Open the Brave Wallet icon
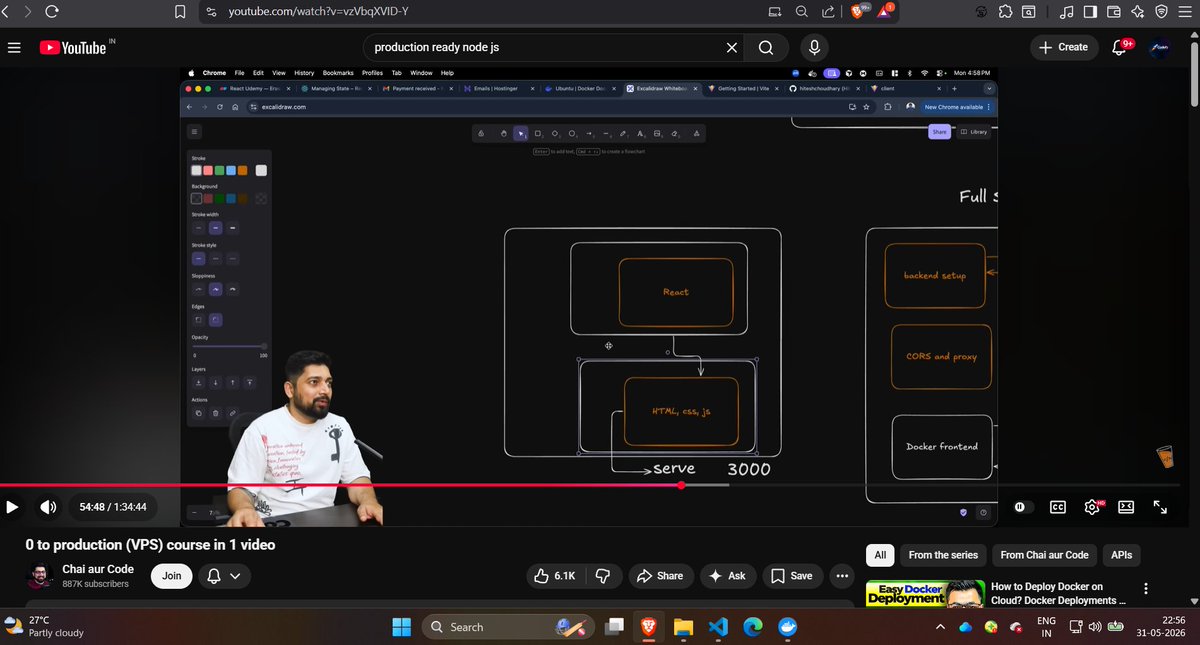The image size is (1200, 645). [1114, 11]
